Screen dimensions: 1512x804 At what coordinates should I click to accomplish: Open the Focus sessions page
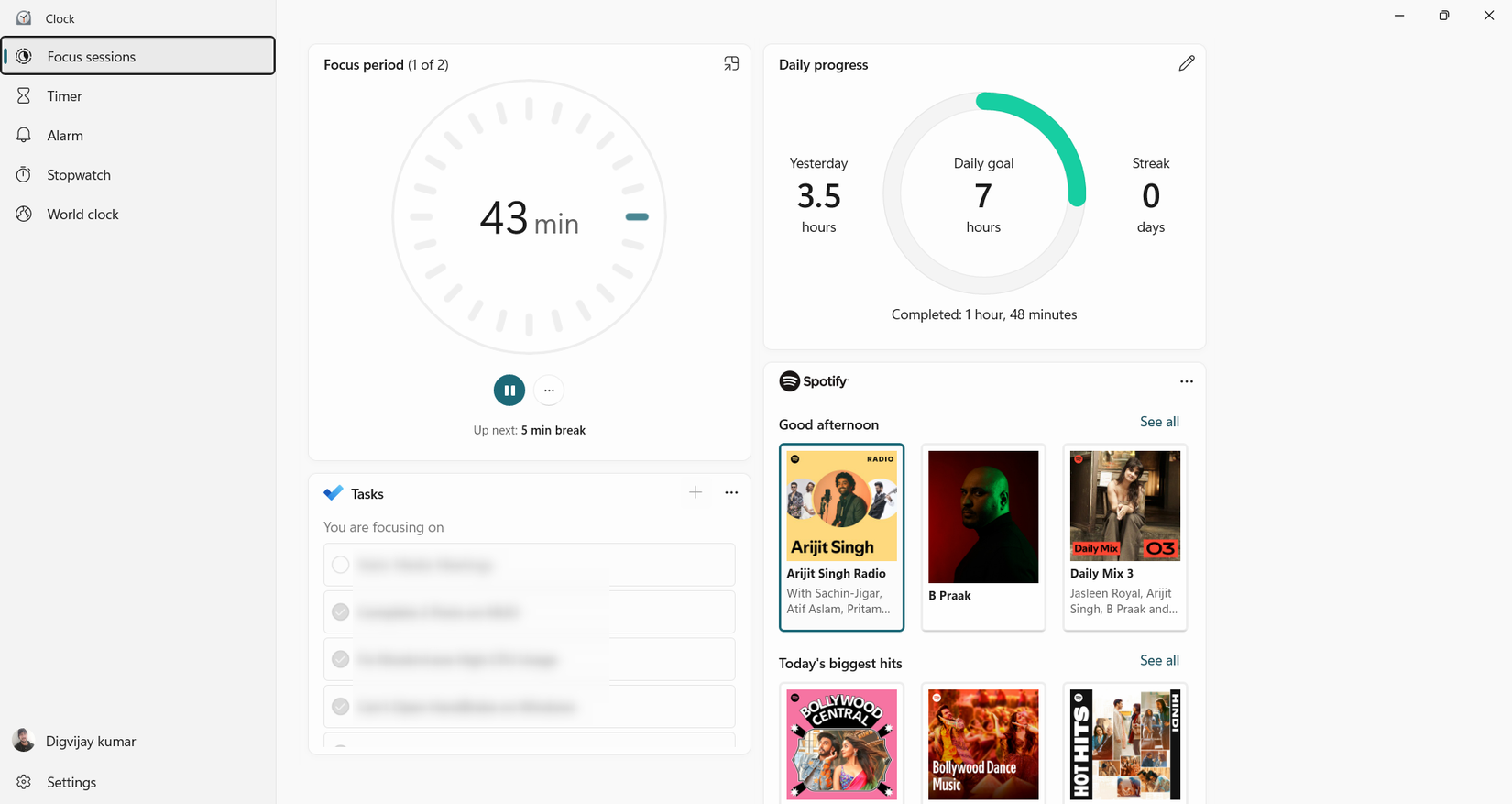click(x=138, y=56)
